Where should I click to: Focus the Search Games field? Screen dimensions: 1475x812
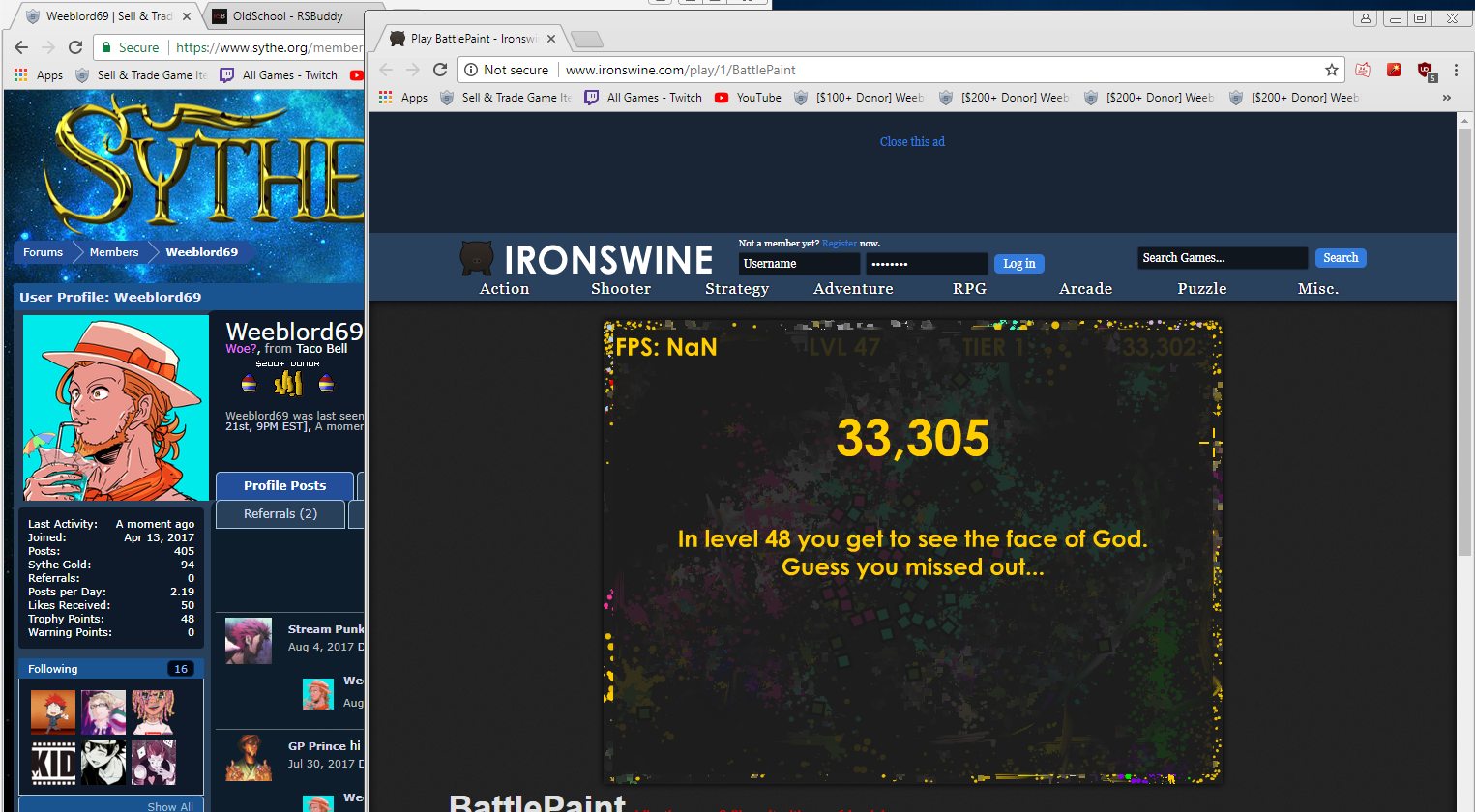(1223, 258)
